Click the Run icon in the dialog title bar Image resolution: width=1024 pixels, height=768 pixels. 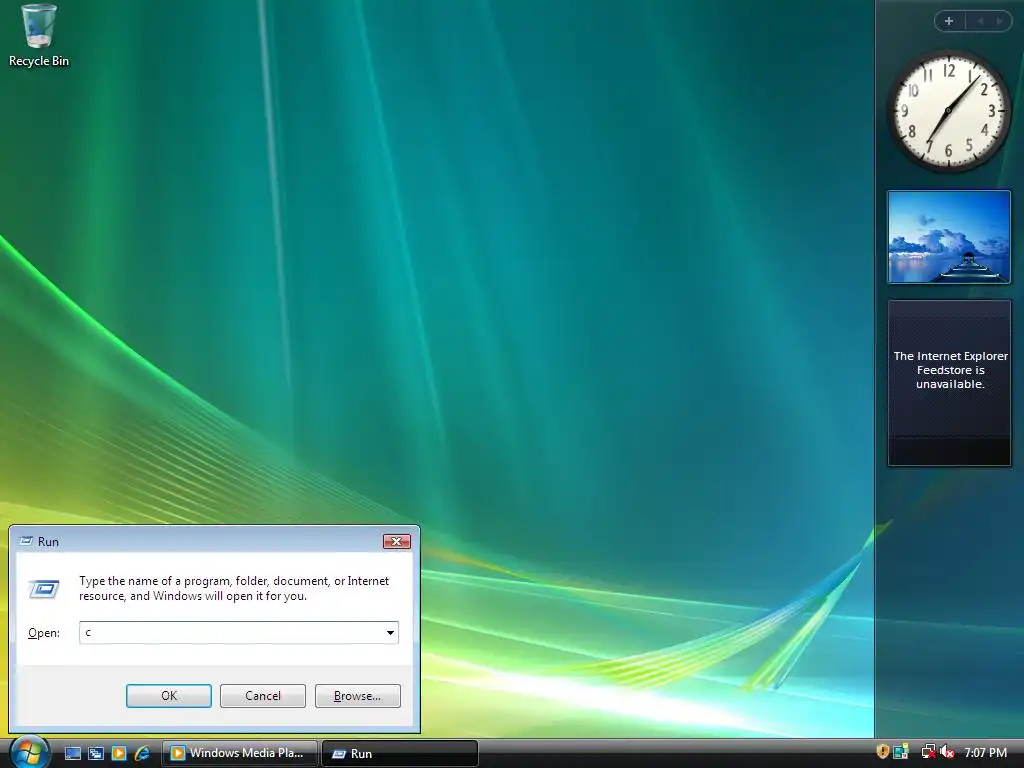click(x=26, y=541)
